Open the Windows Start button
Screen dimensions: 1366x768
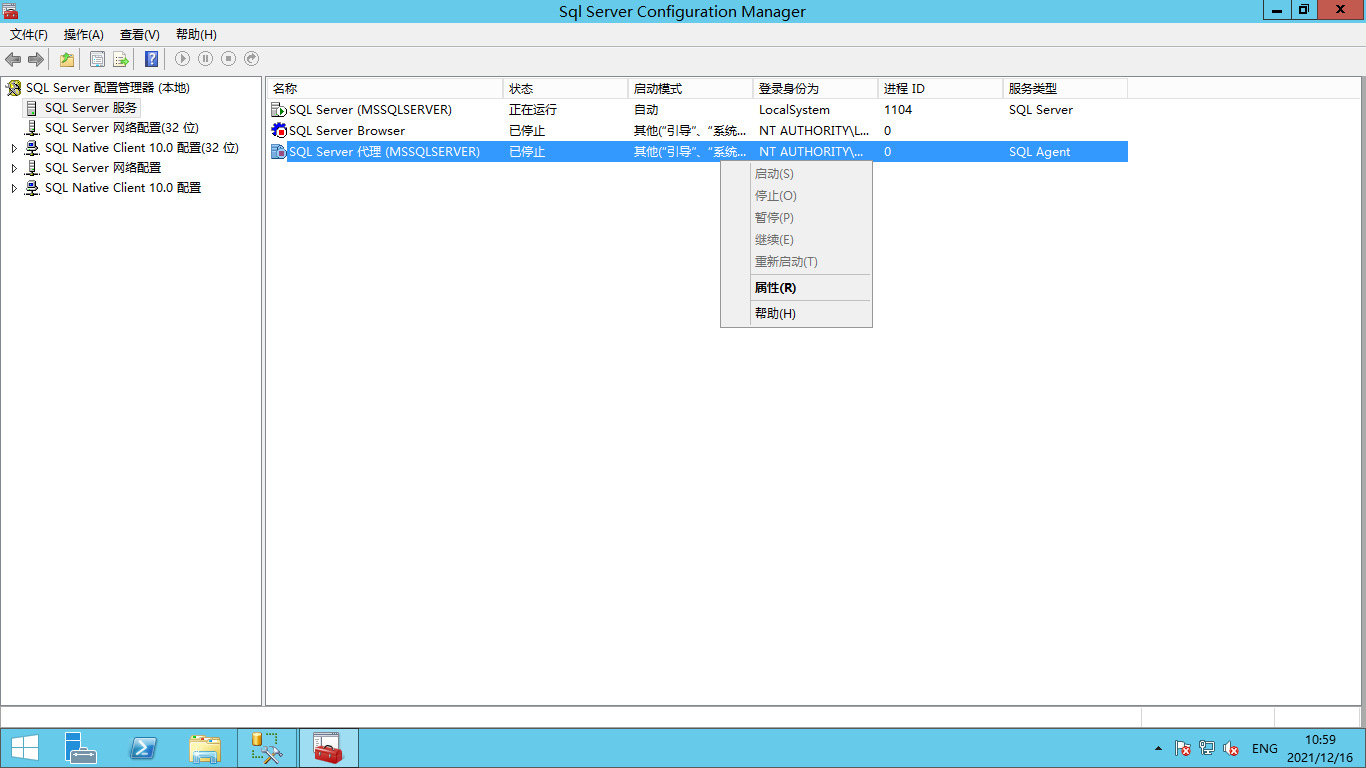coord(24,748)
